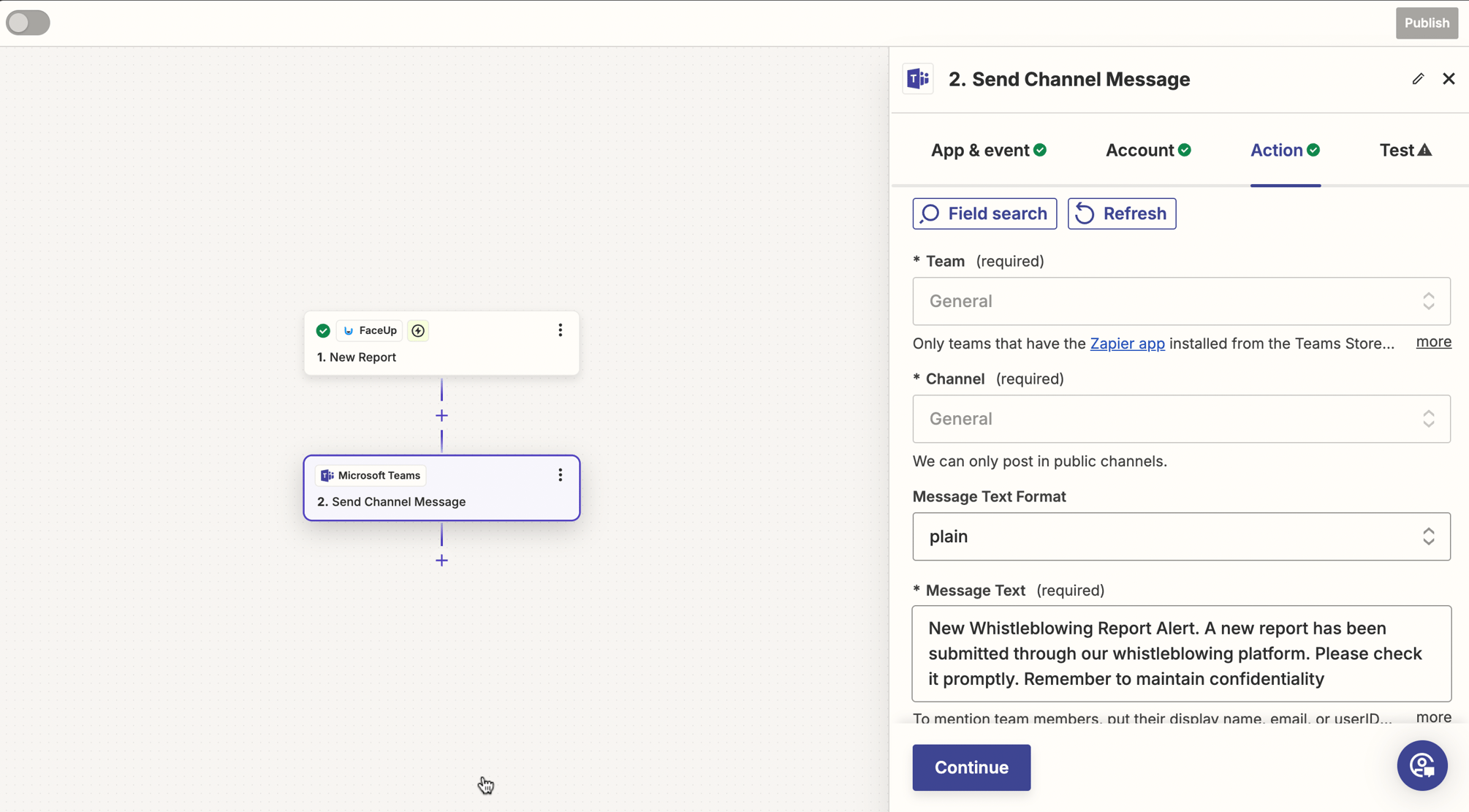Click the Continue button
Screen dimensions: 1469x812
[971, 767]
